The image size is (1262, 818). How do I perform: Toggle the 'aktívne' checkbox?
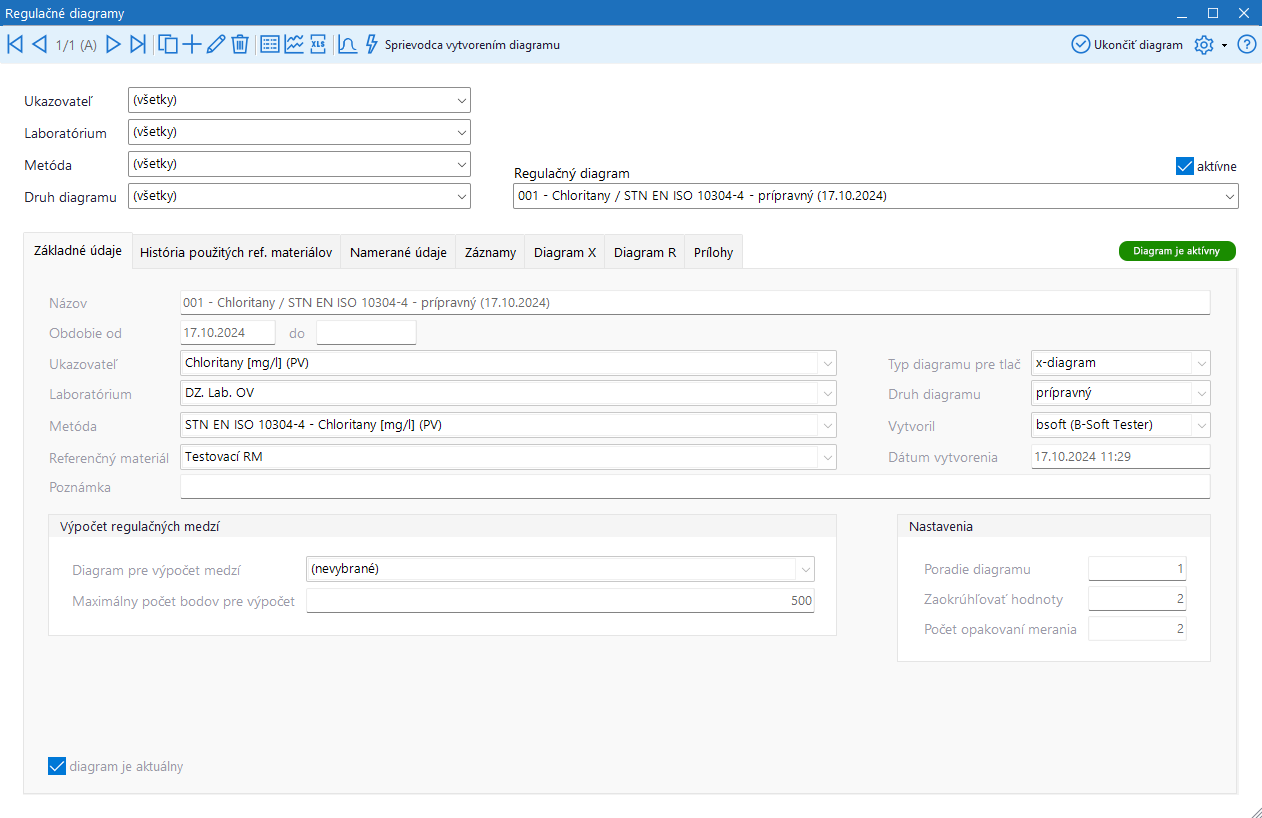click(x=1185, y=166)
